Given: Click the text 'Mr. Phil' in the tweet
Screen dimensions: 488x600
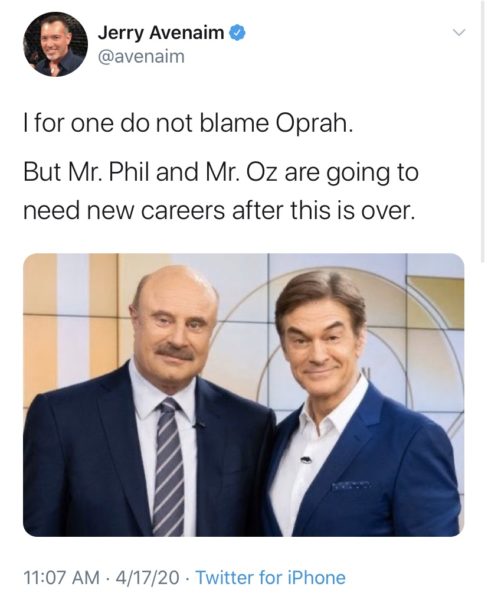Looking at the screenshot, I should click(109, 172).
